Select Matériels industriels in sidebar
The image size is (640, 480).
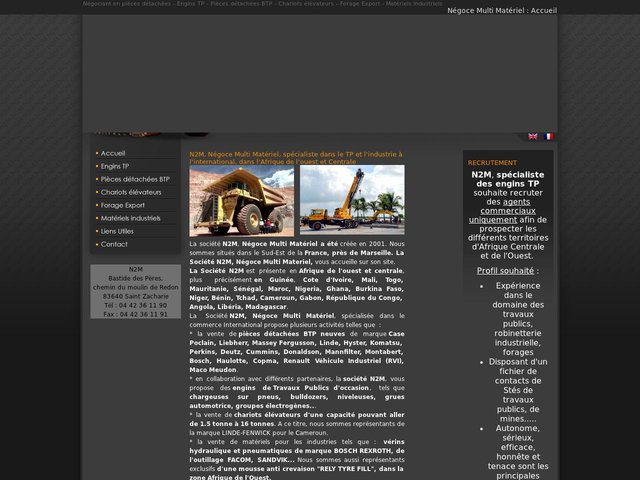pyautogui.click(x=131, y=219)
